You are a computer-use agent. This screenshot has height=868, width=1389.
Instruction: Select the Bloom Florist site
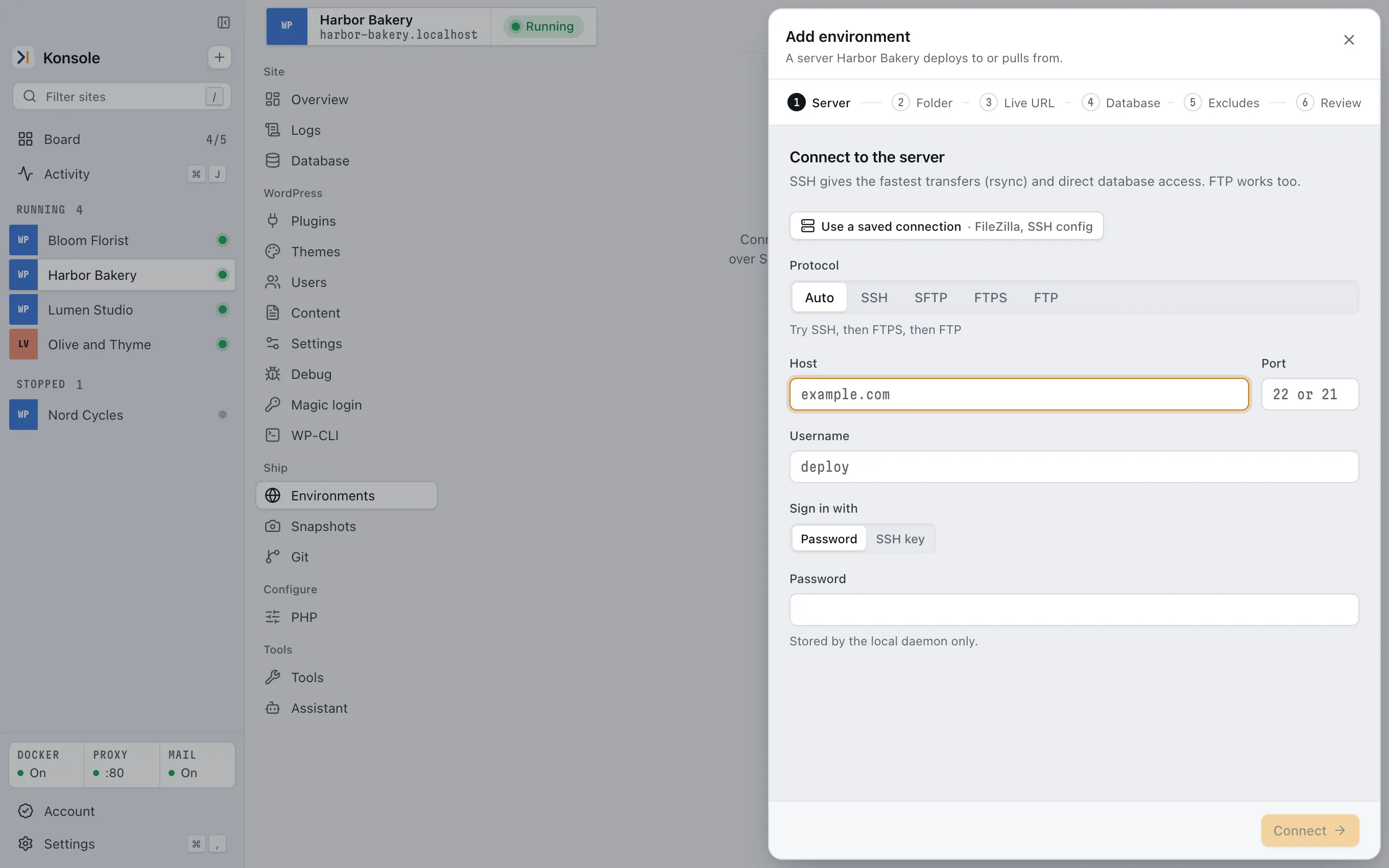pyautogui.click(x=122, y=240)
